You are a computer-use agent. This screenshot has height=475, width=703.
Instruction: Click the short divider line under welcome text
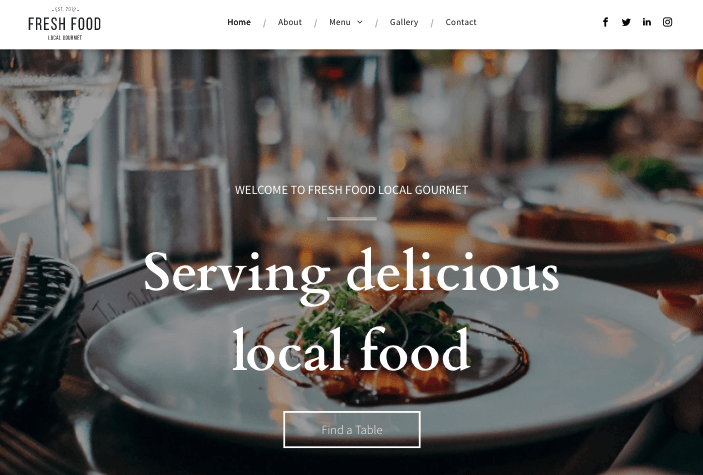[x=352, y=219]
